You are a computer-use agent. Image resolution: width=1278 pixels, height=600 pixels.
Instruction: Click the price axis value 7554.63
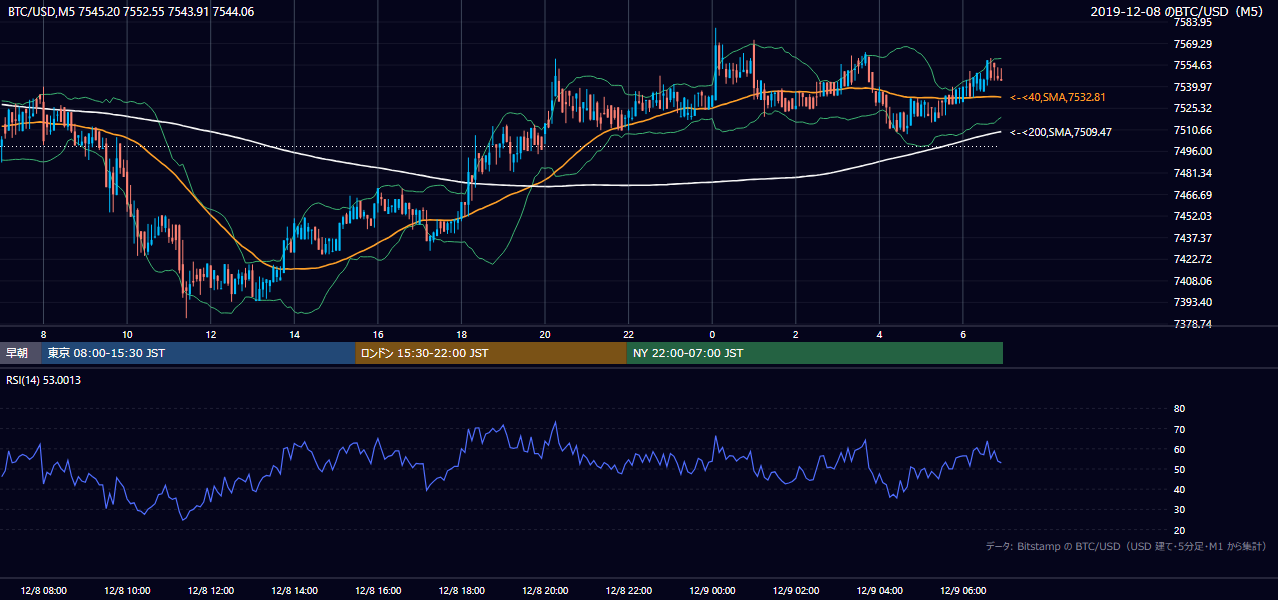tap(1193, 66)
